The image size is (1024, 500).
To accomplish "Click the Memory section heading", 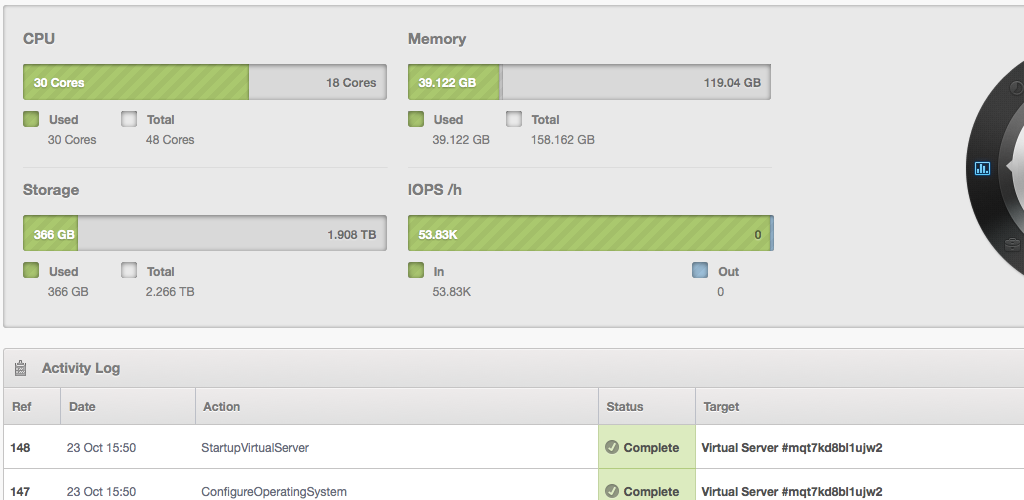I will pyautogui.click(x=437, y=39).
